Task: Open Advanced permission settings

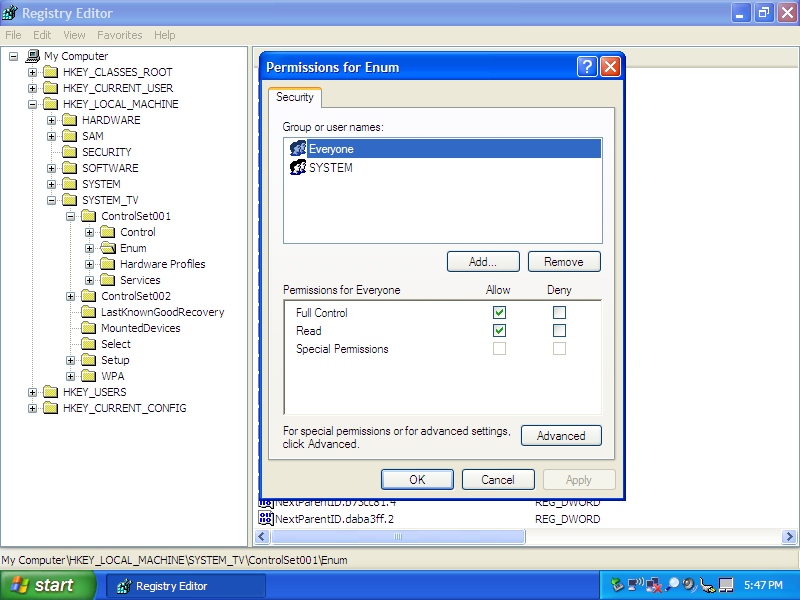Action: tap(561, 436)
